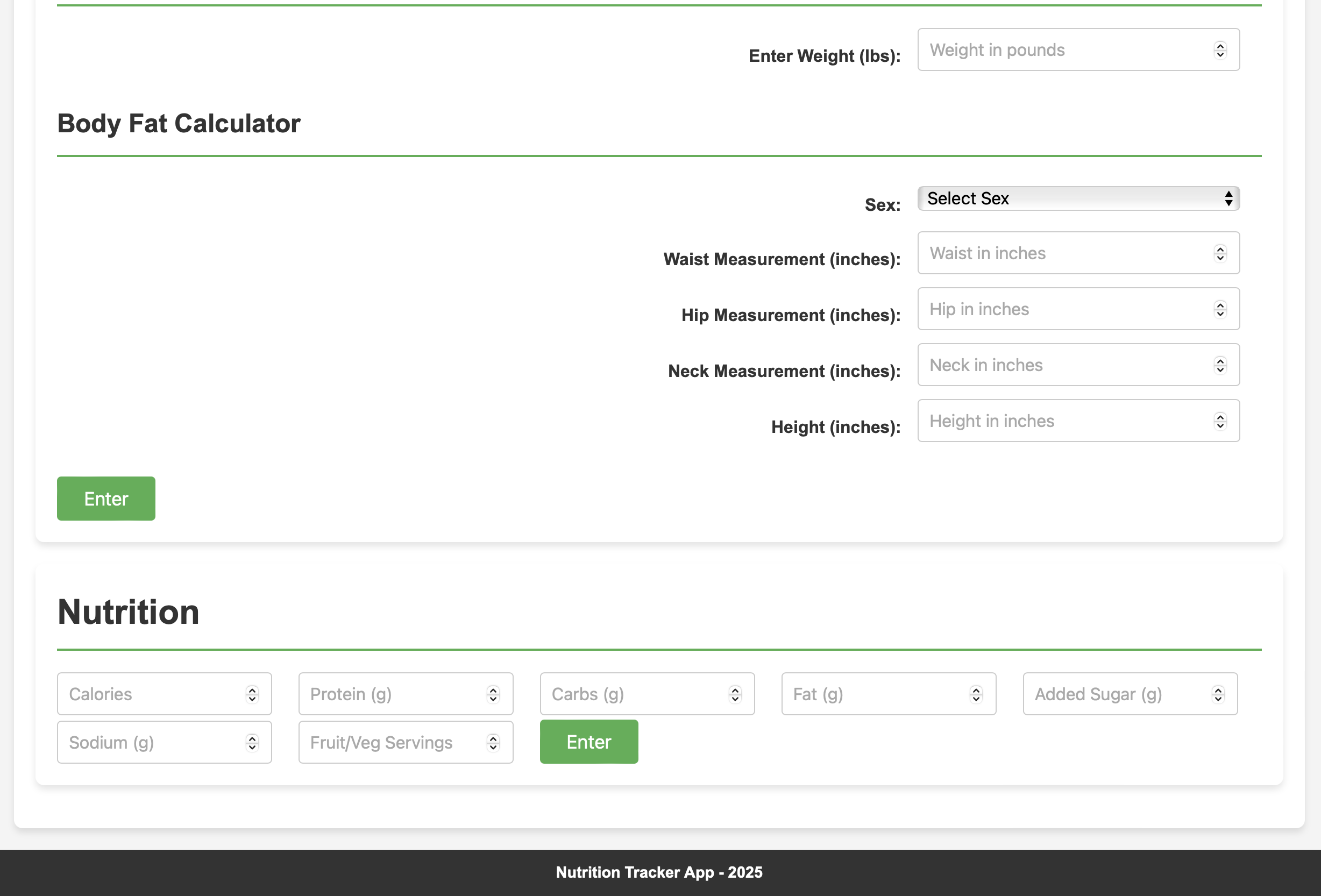Click the Added Sugar stepper arrows

click(x=1218, y=694)
